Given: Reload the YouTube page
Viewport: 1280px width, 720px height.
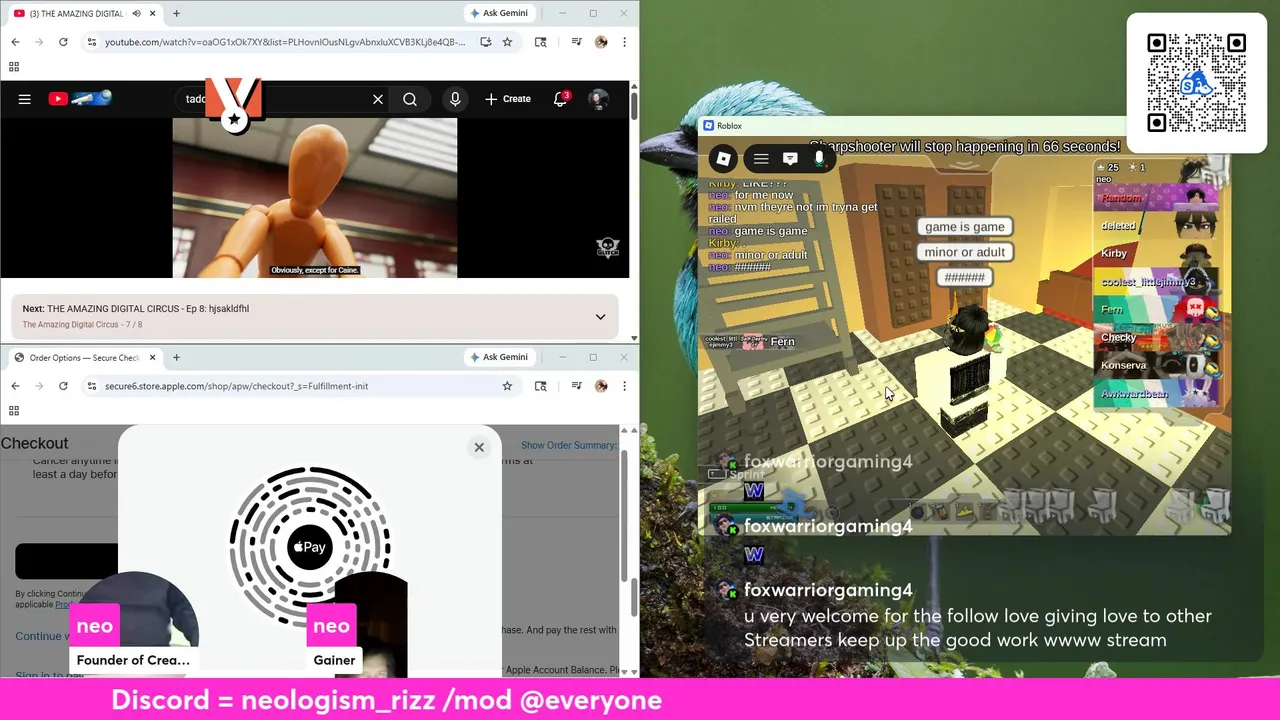Looking at the screenshot, I should click(x=63, y=42).
